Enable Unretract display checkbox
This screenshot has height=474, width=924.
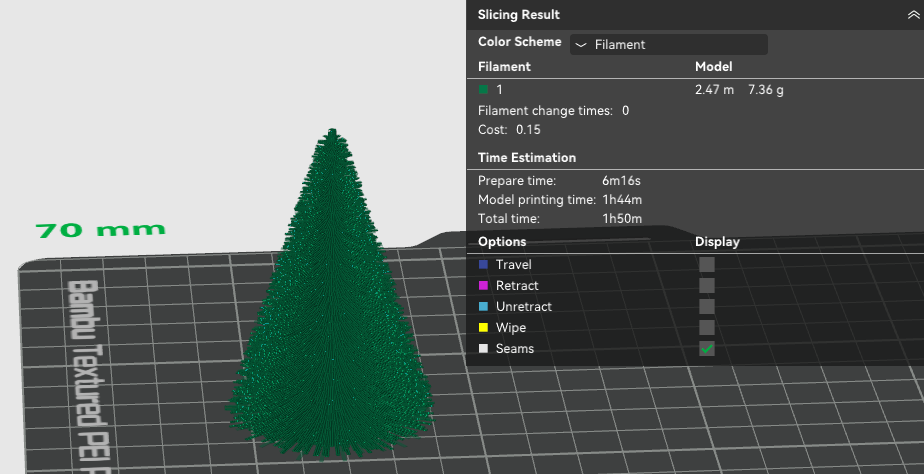point(707,307)
